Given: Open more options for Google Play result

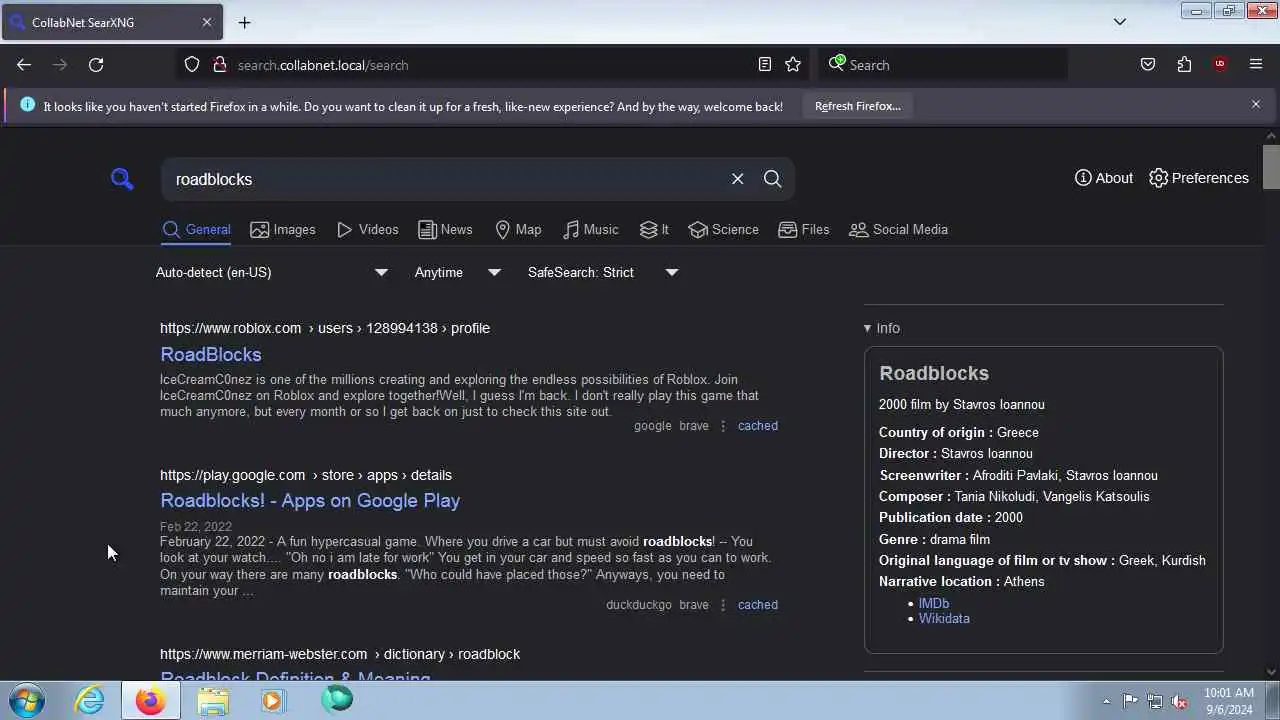Looking at the screenshot, I should [723, 605].
